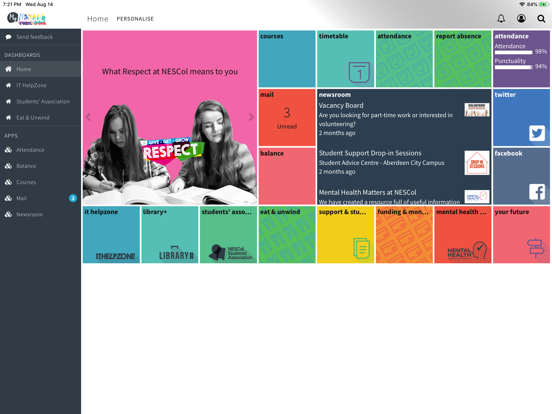Open the Respect at NESCol banner image

(x=170, y=117)
